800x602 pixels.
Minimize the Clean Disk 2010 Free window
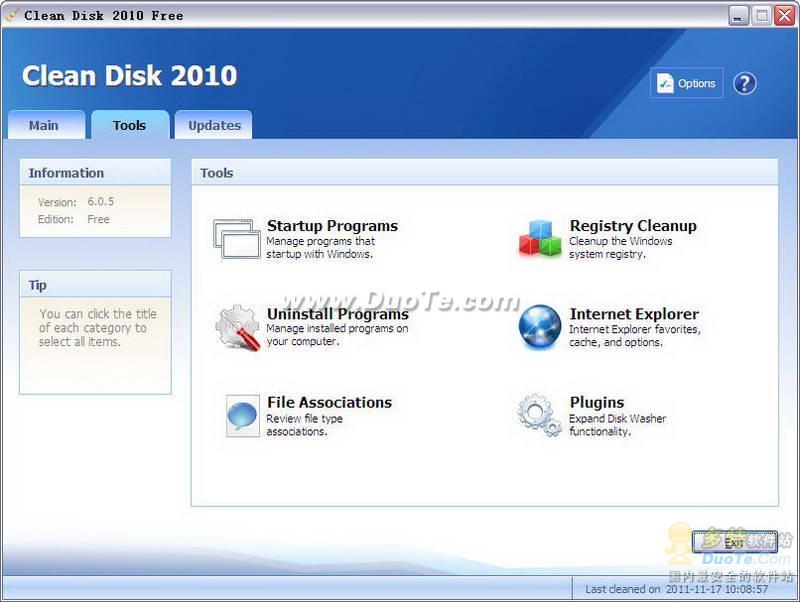coord(738,15)
